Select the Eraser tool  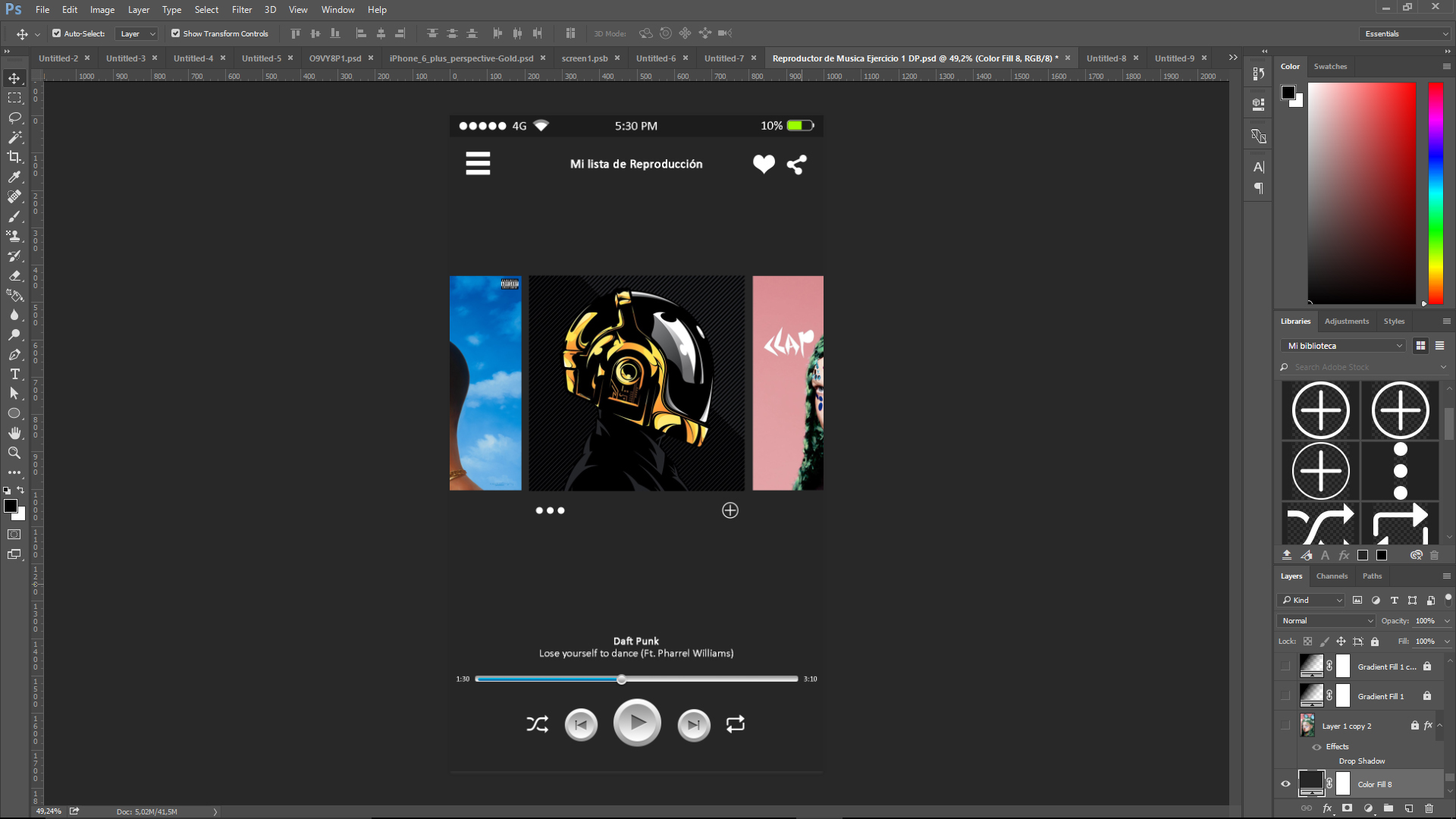14,275
